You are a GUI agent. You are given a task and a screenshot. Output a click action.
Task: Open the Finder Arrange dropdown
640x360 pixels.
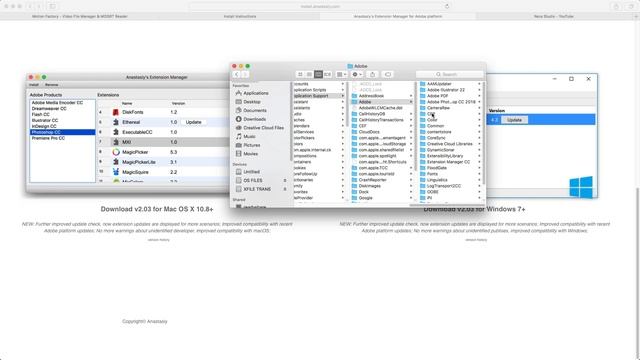[341, 74]
